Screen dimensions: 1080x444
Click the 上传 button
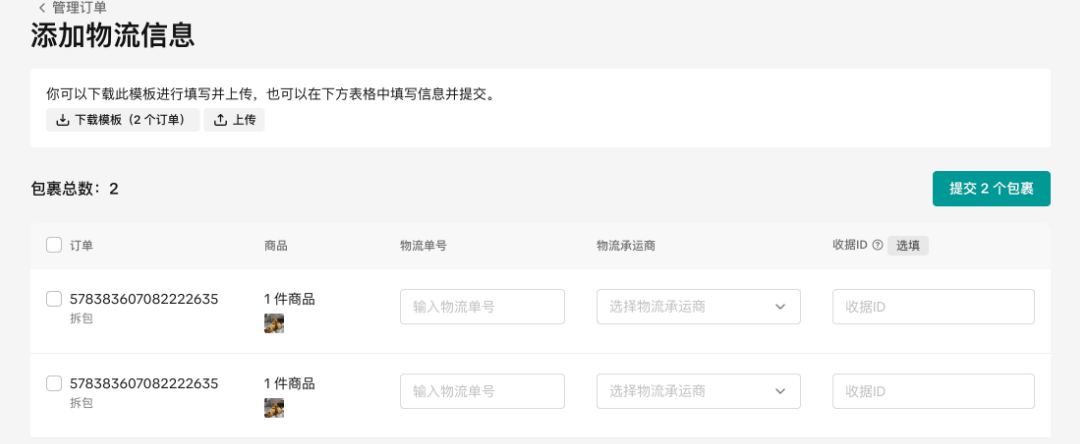click(234, 120)
